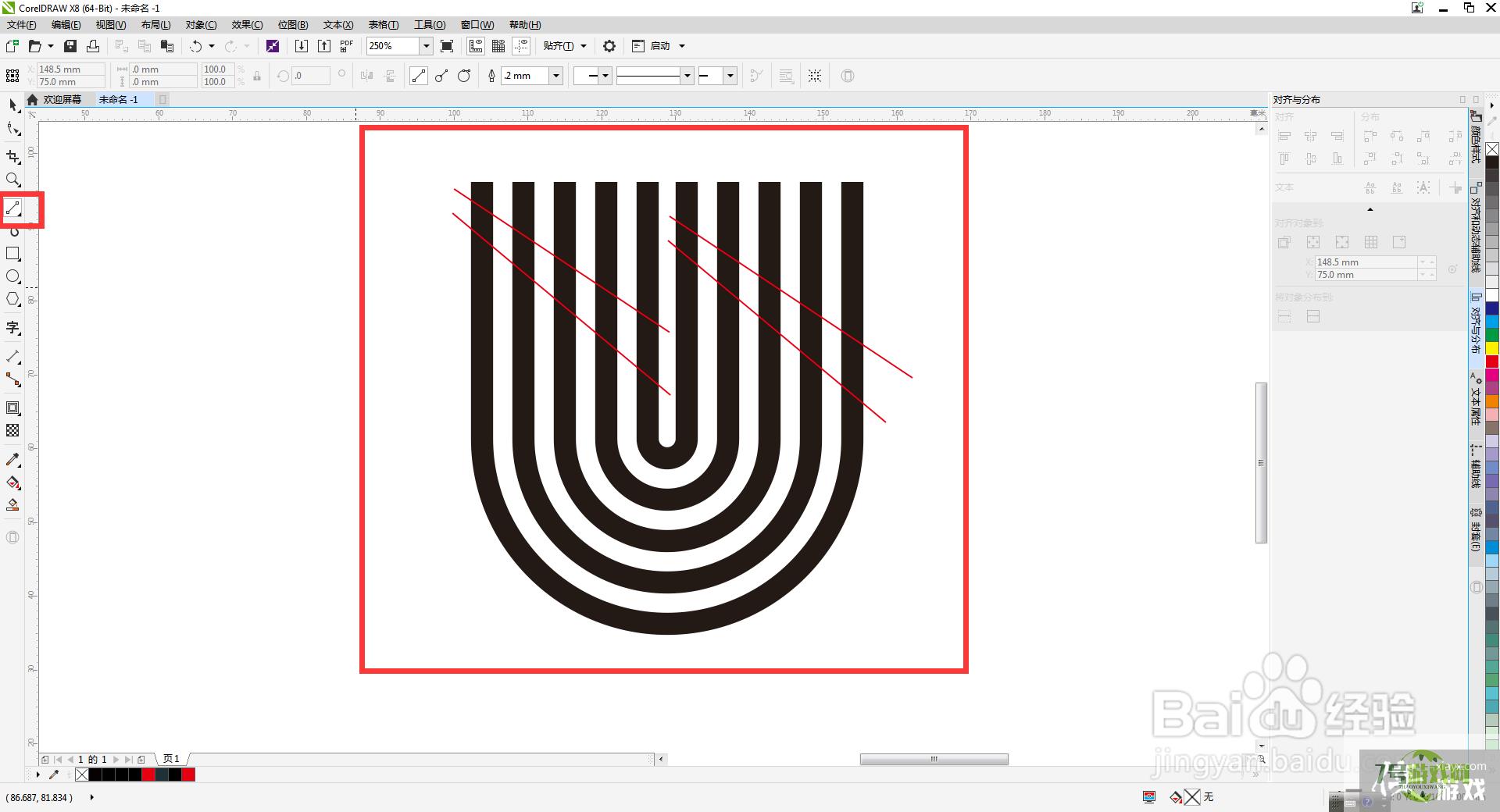
Task: Expand the Open file dropdown arrow
Action: [51, 46]
